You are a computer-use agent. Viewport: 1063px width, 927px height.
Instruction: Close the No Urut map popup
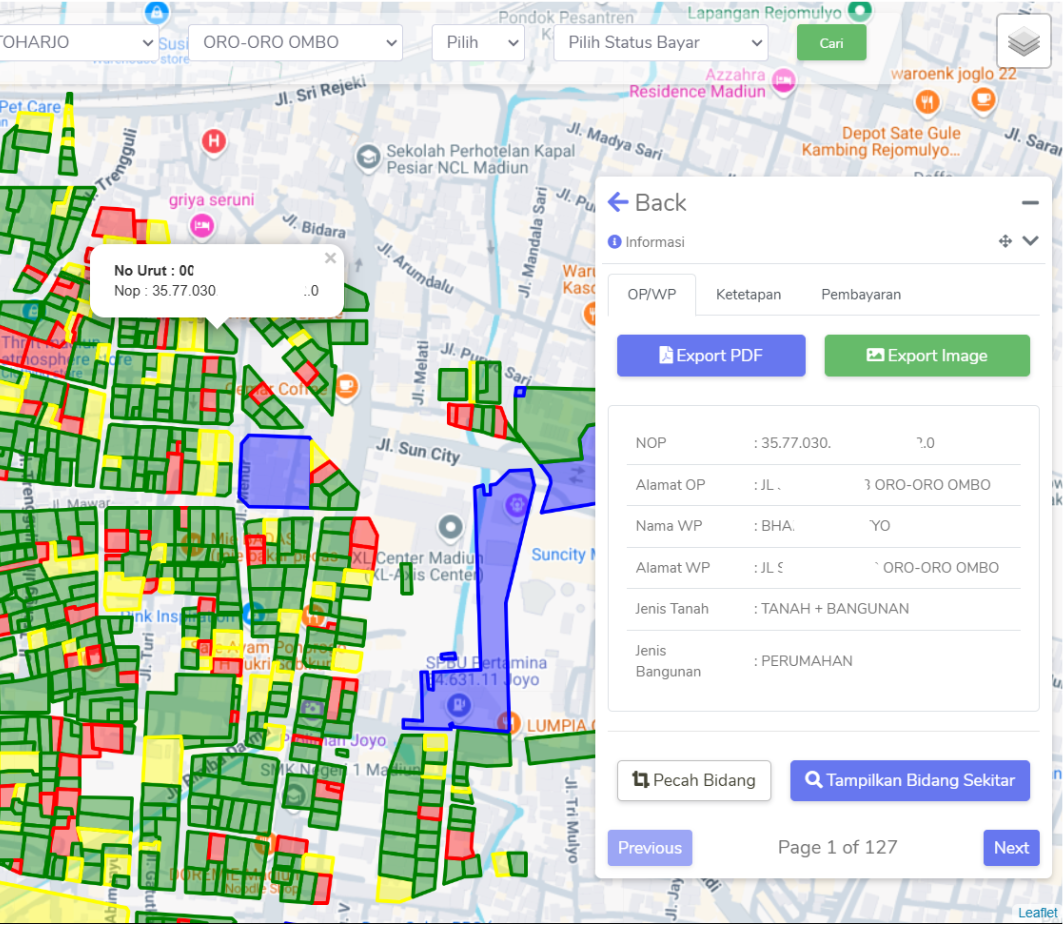[330, 258]
